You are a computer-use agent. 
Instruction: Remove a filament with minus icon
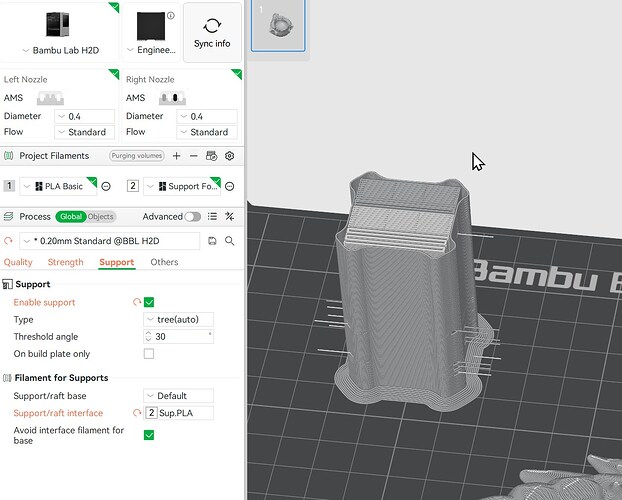click(194, 156)
